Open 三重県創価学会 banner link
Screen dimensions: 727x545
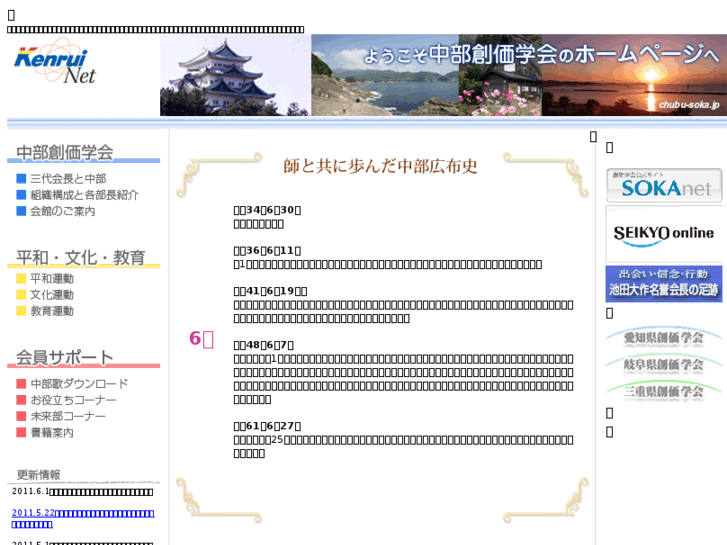tap(663, 391)
